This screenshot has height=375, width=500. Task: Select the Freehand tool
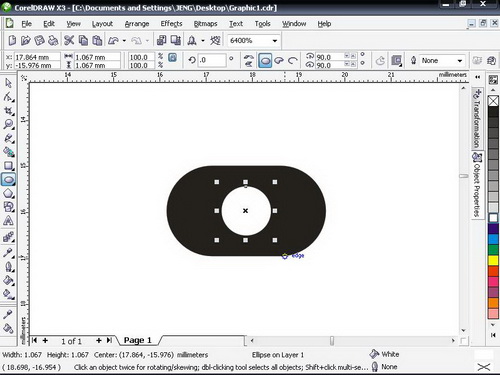(8, 138)
